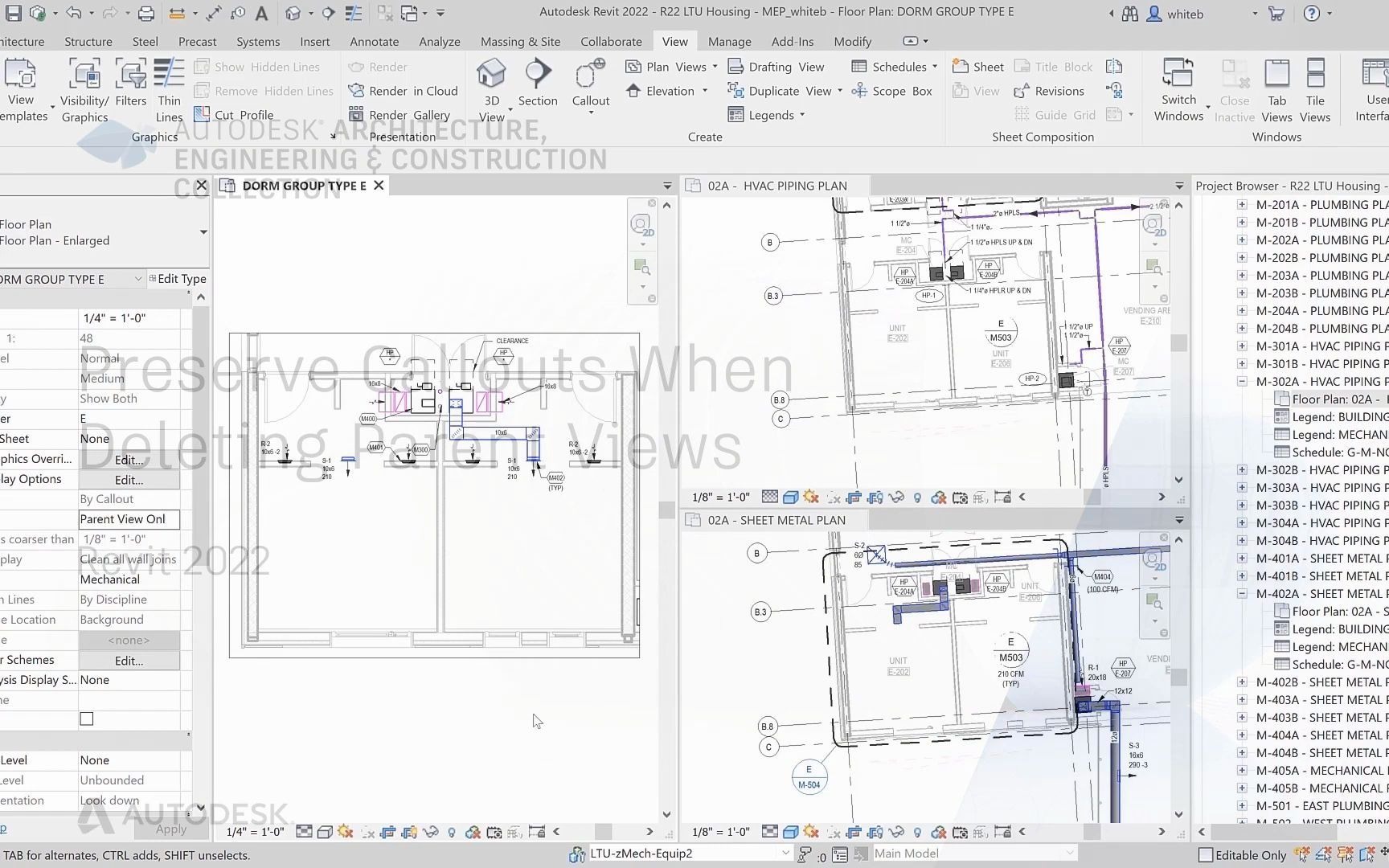Toggle the Editable Only checkbox in status bar
The width and height of the screenshot is (1389, 868).
point(1205,855)
